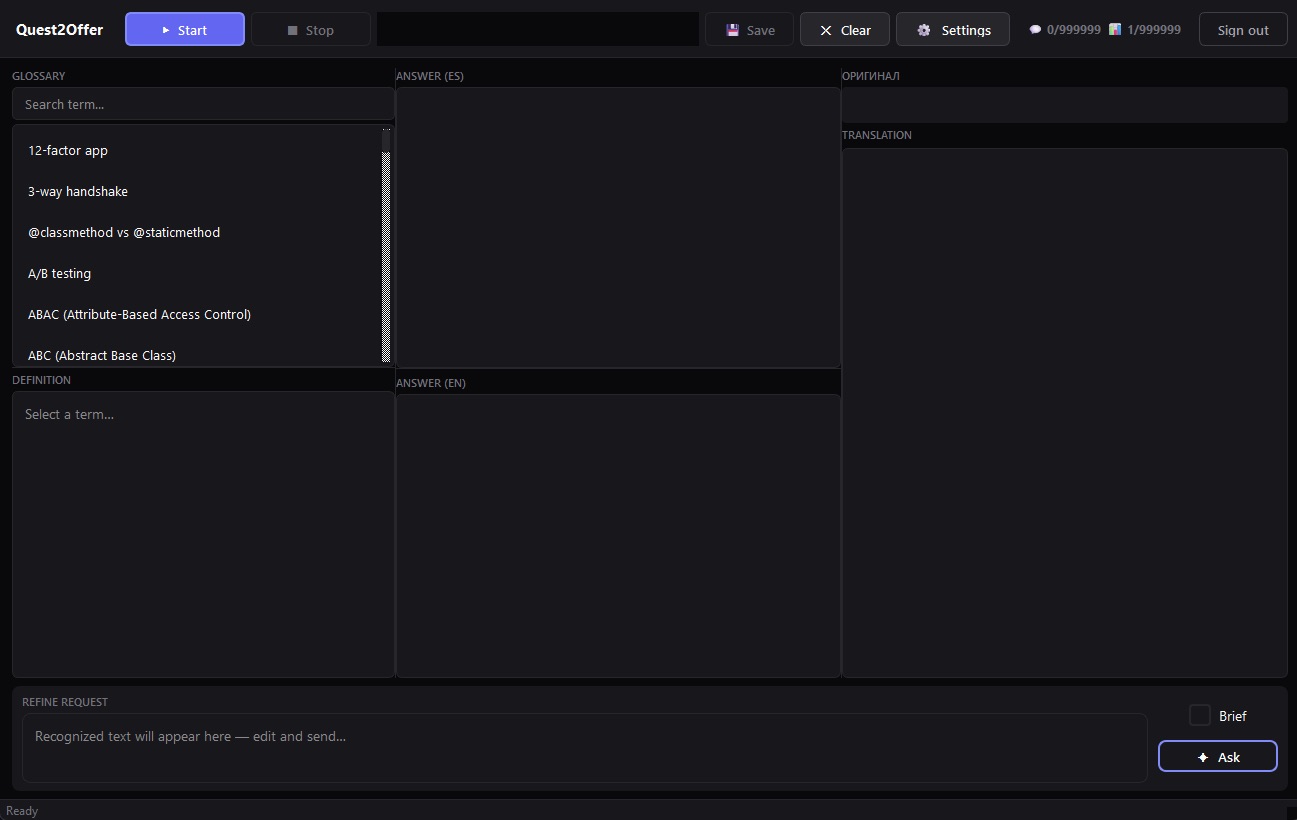The height and width of the screenshot is (820, 1297).
Task: Click the Start play button
Action: [x=184, y=30]
